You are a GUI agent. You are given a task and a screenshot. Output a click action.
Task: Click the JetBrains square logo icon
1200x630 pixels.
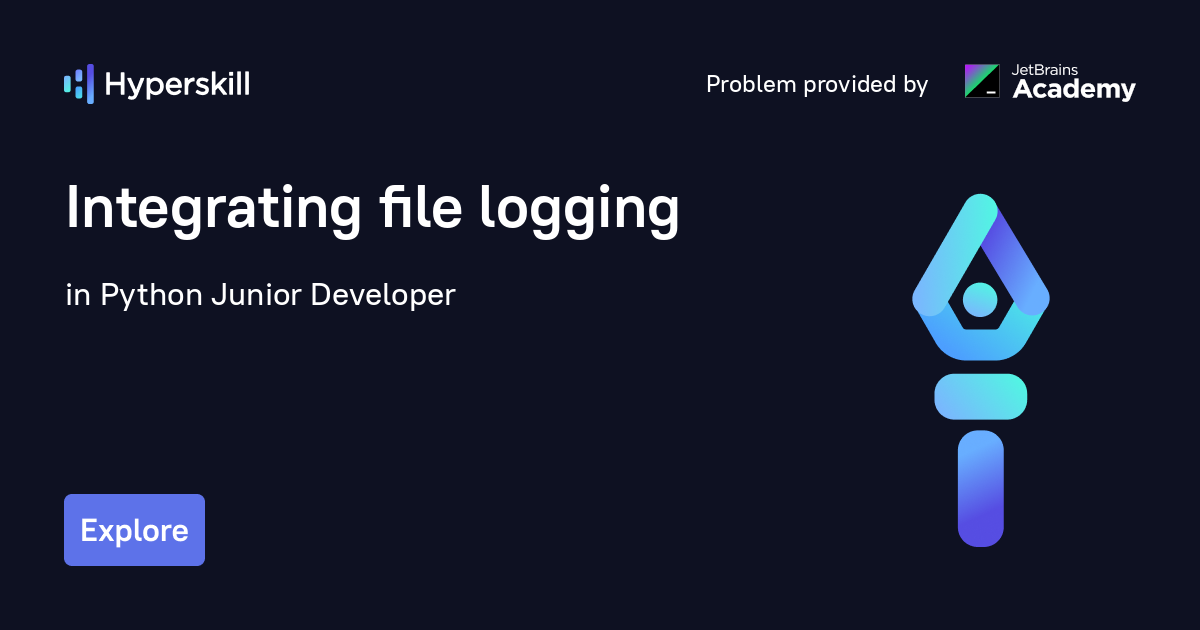981,81
